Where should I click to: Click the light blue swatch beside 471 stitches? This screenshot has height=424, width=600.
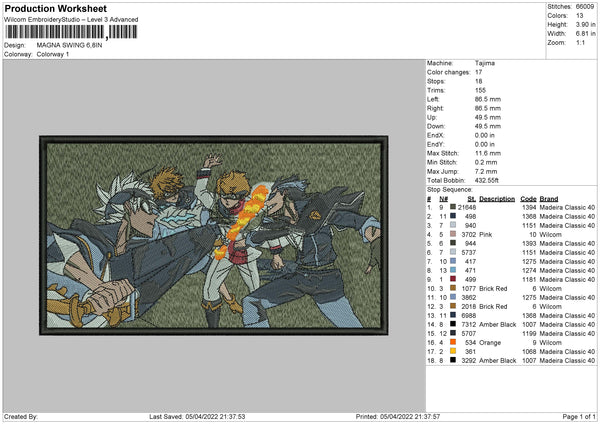pyautogui.click(x=453, y=270)
